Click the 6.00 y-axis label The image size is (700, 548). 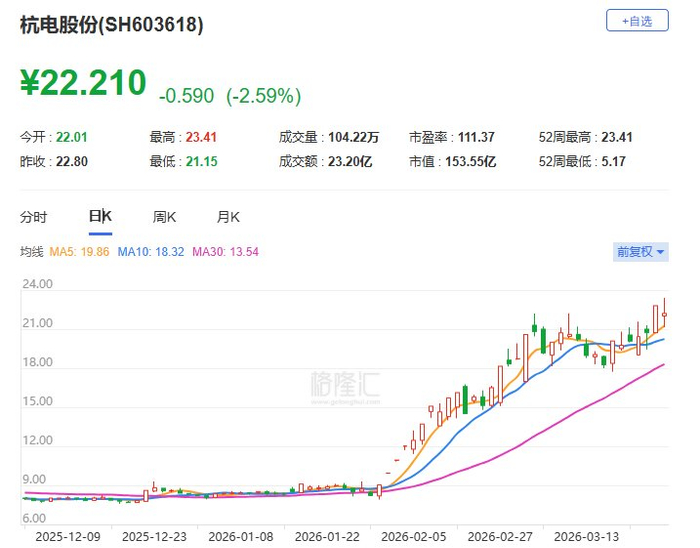point(34,518)
